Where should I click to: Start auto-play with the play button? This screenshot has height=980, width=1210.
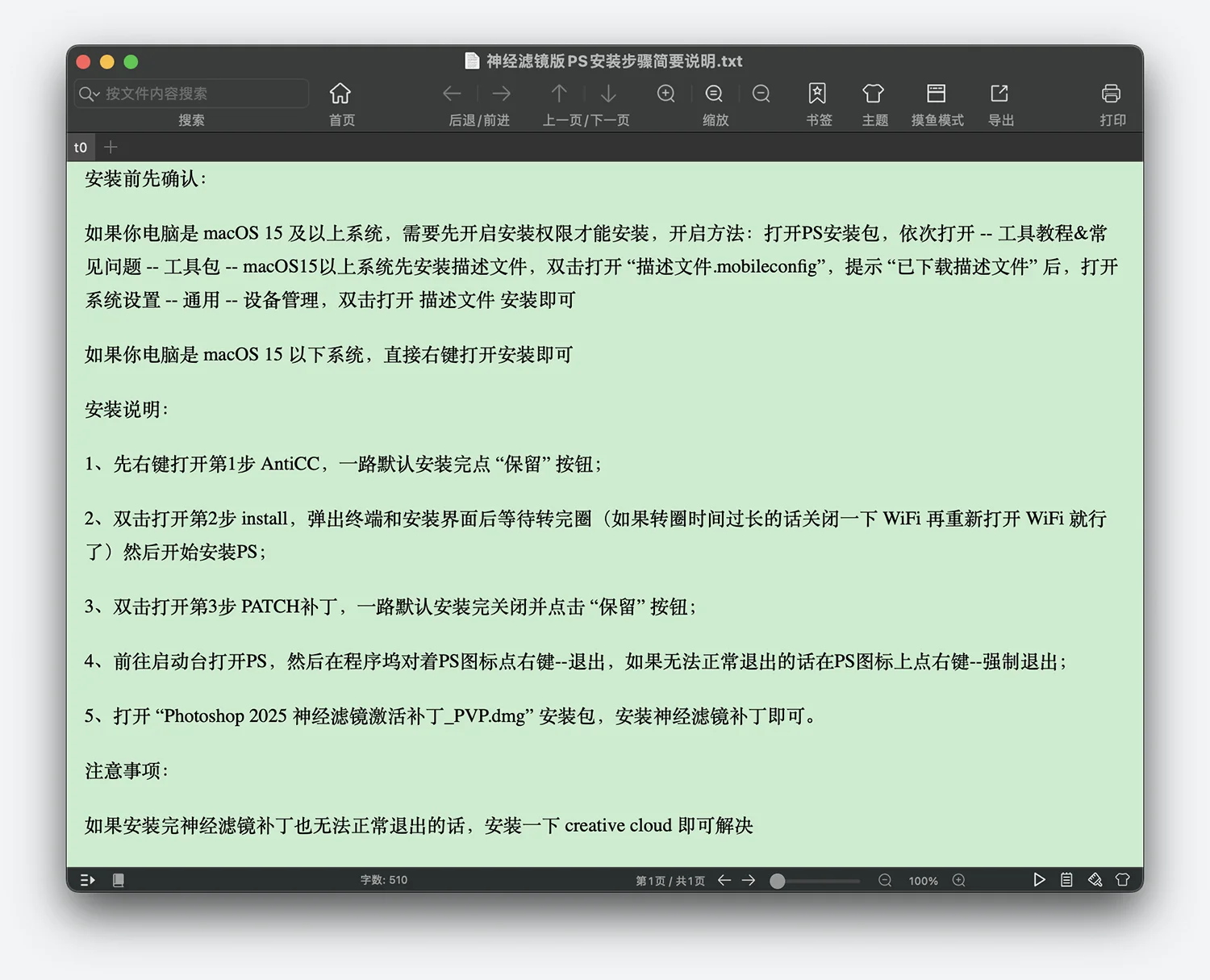pos(1039,880)
